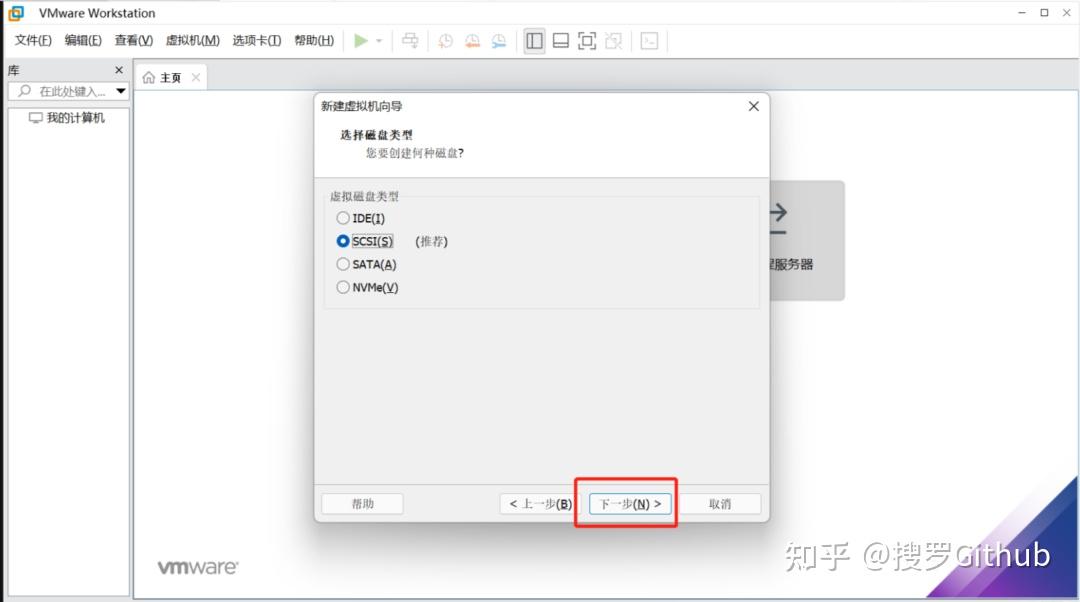Open the 编辑(E) menu

click(83, 41)
